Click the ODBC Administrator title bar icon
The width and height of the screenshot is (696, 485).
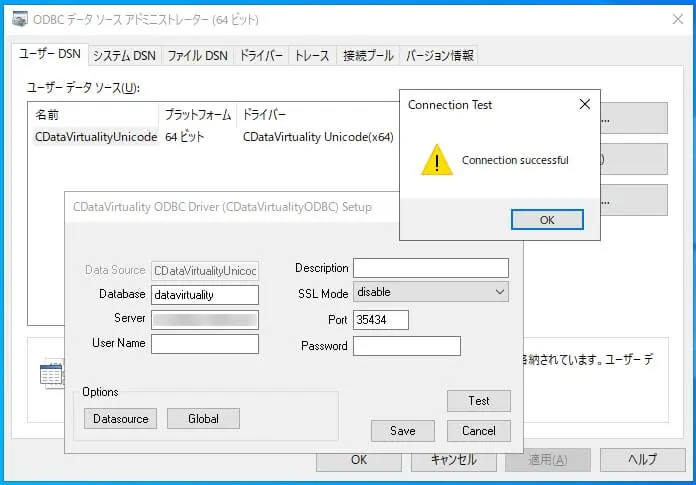click(x=20, y=19)
